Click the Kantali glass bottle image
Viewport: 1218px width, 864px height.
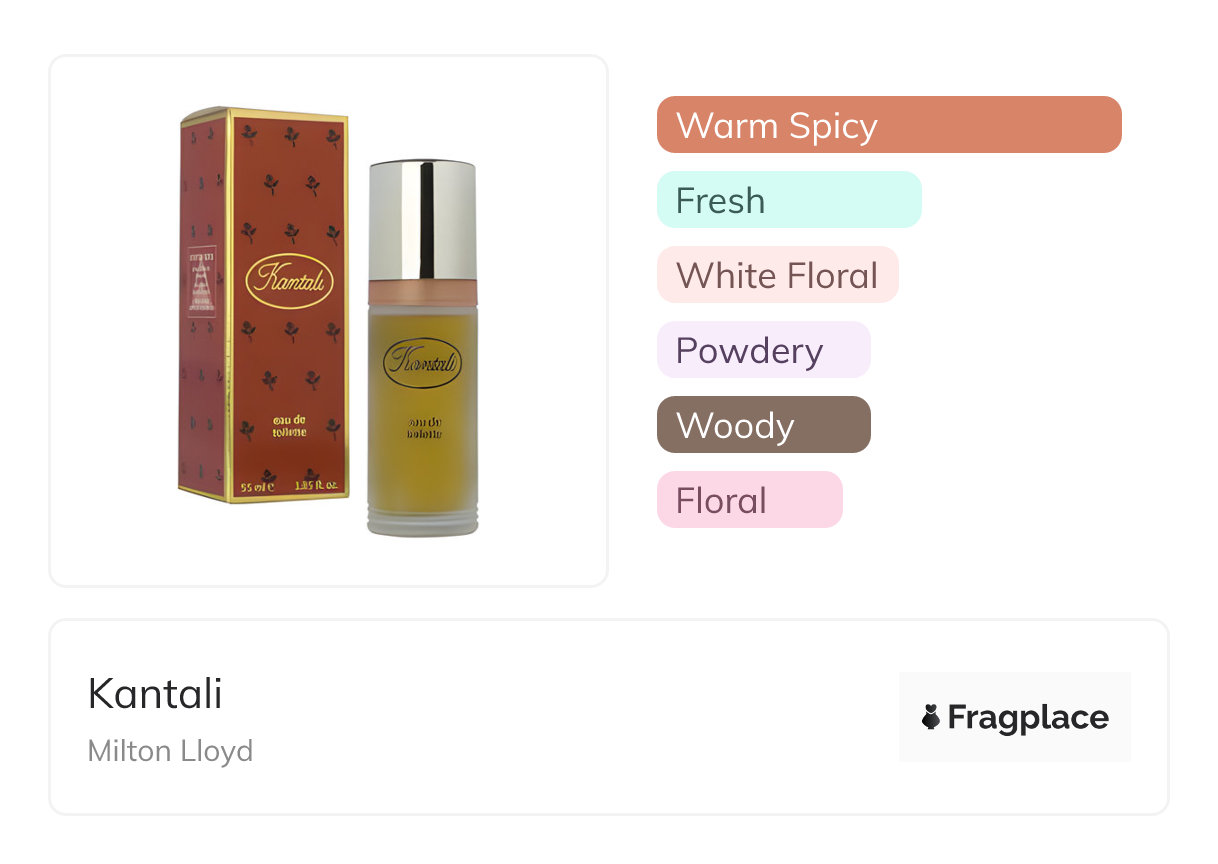click(422, 346)
